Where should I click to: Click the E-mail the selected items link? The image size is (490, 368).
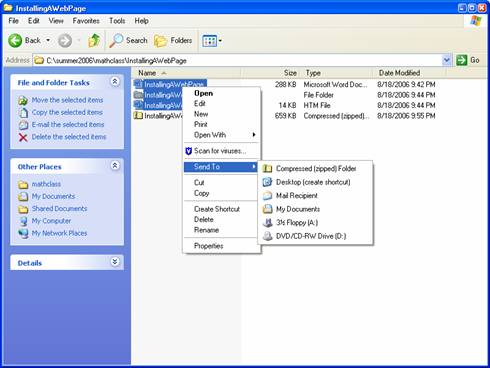[68, 125]
